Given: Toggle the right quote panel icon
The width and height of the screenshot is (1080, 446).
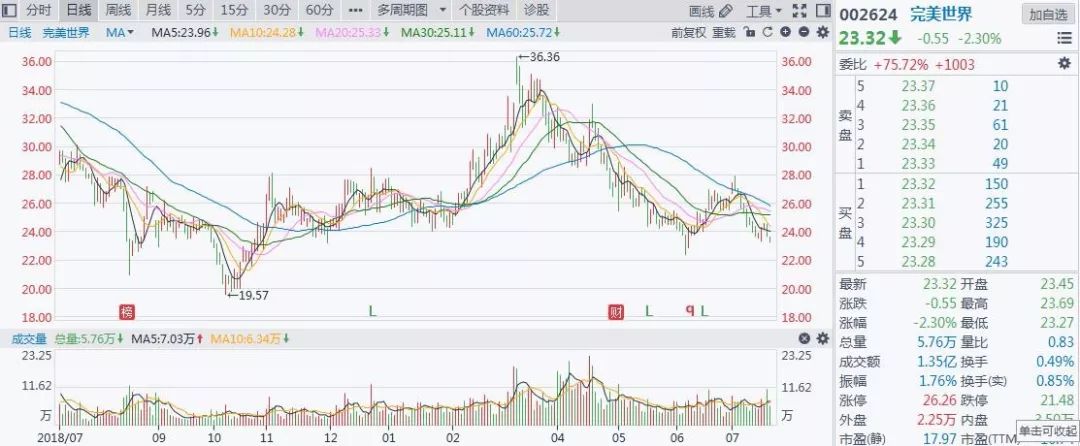Looking at the screenshot, I should [822, 10].
